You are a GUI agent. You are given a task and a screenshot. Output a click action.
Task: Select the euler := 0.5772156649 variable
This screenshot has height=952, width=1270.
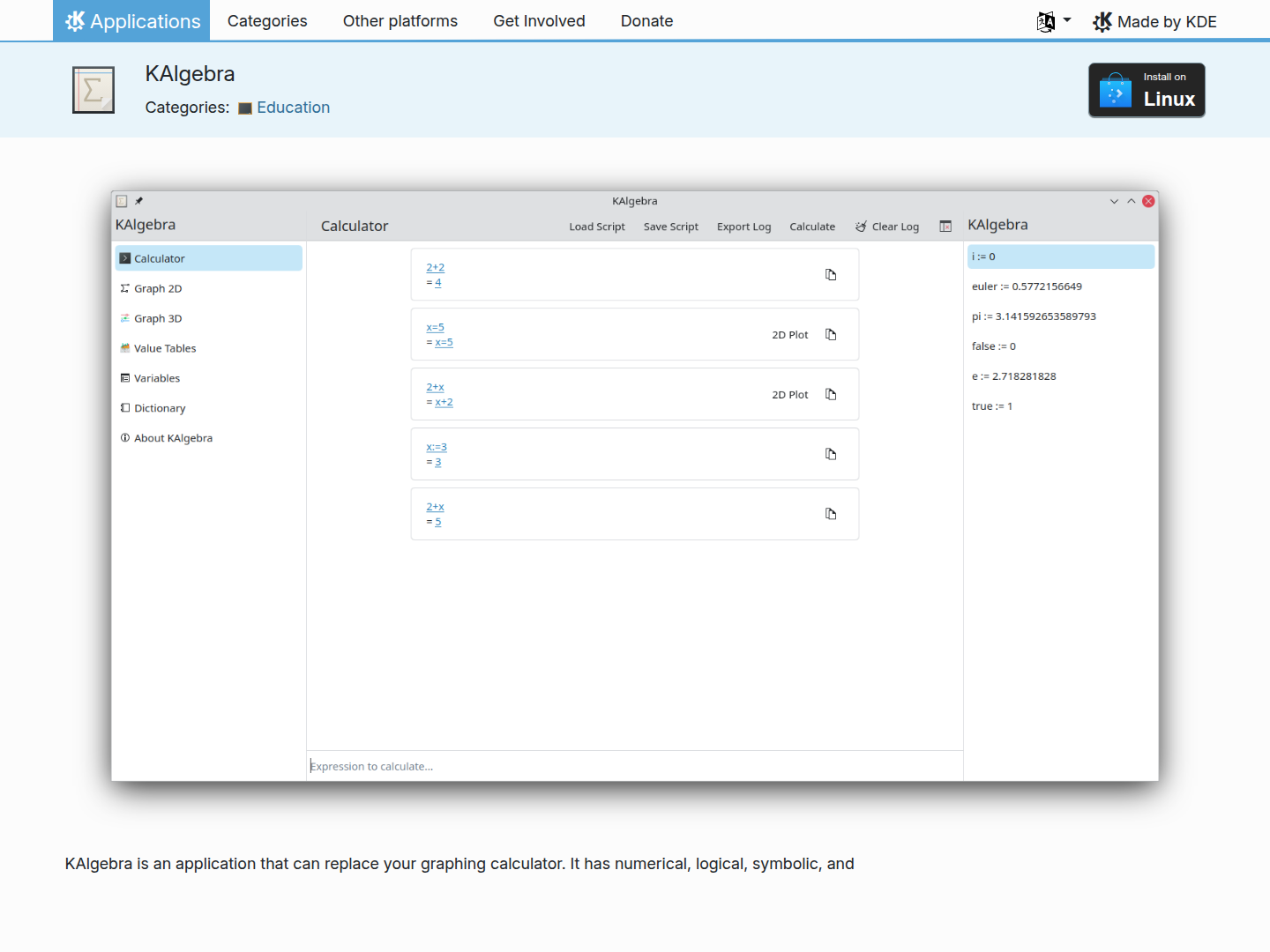[x=1061, y=286]
